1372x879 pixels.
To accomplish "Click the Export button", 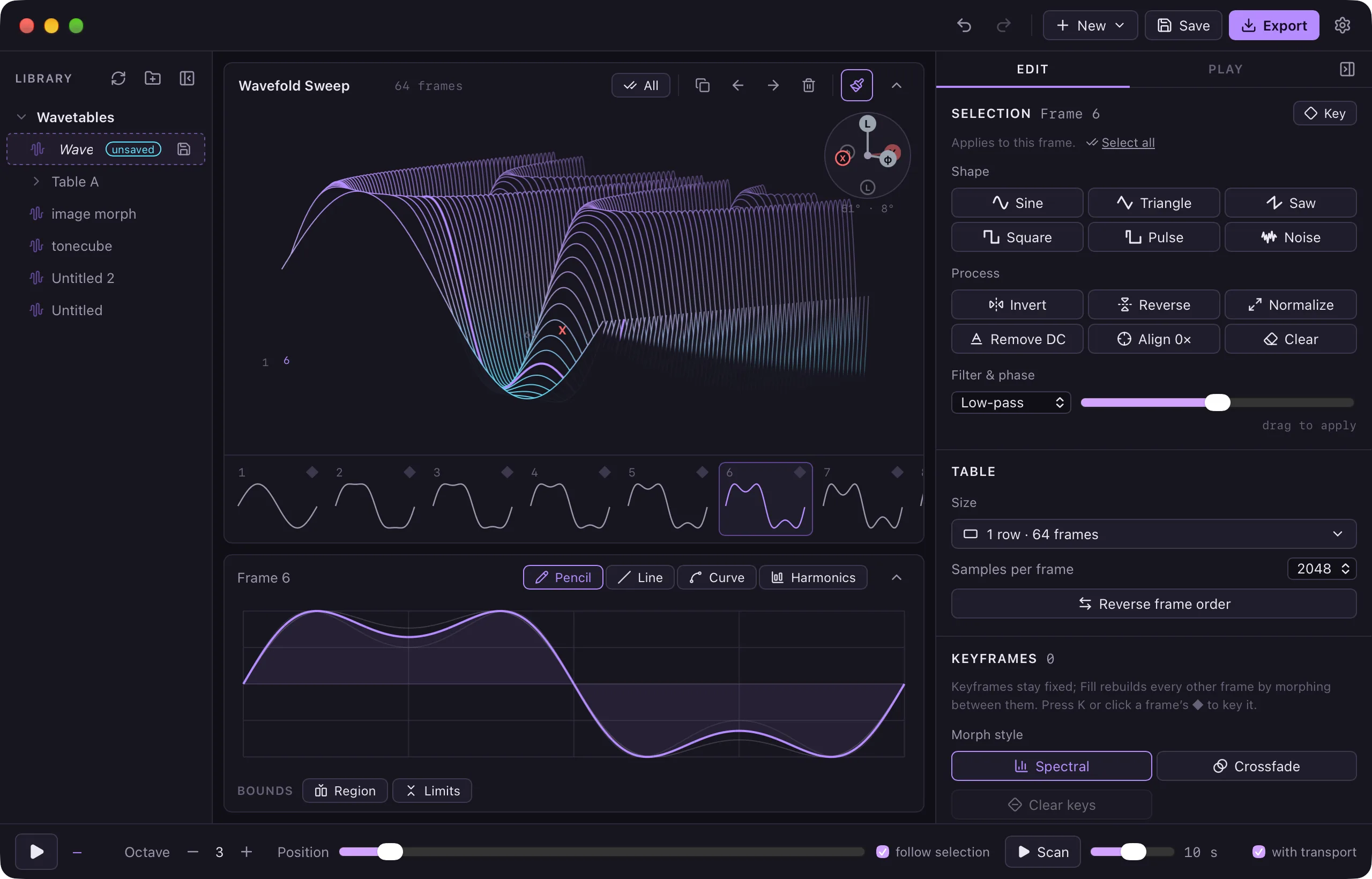I will click(1274, 26).
